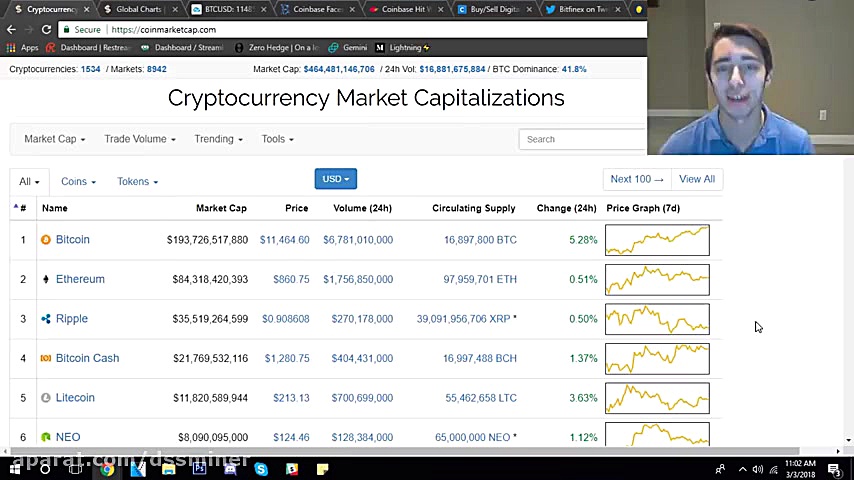Close the Cryptocurrency tab

(87, 9)
